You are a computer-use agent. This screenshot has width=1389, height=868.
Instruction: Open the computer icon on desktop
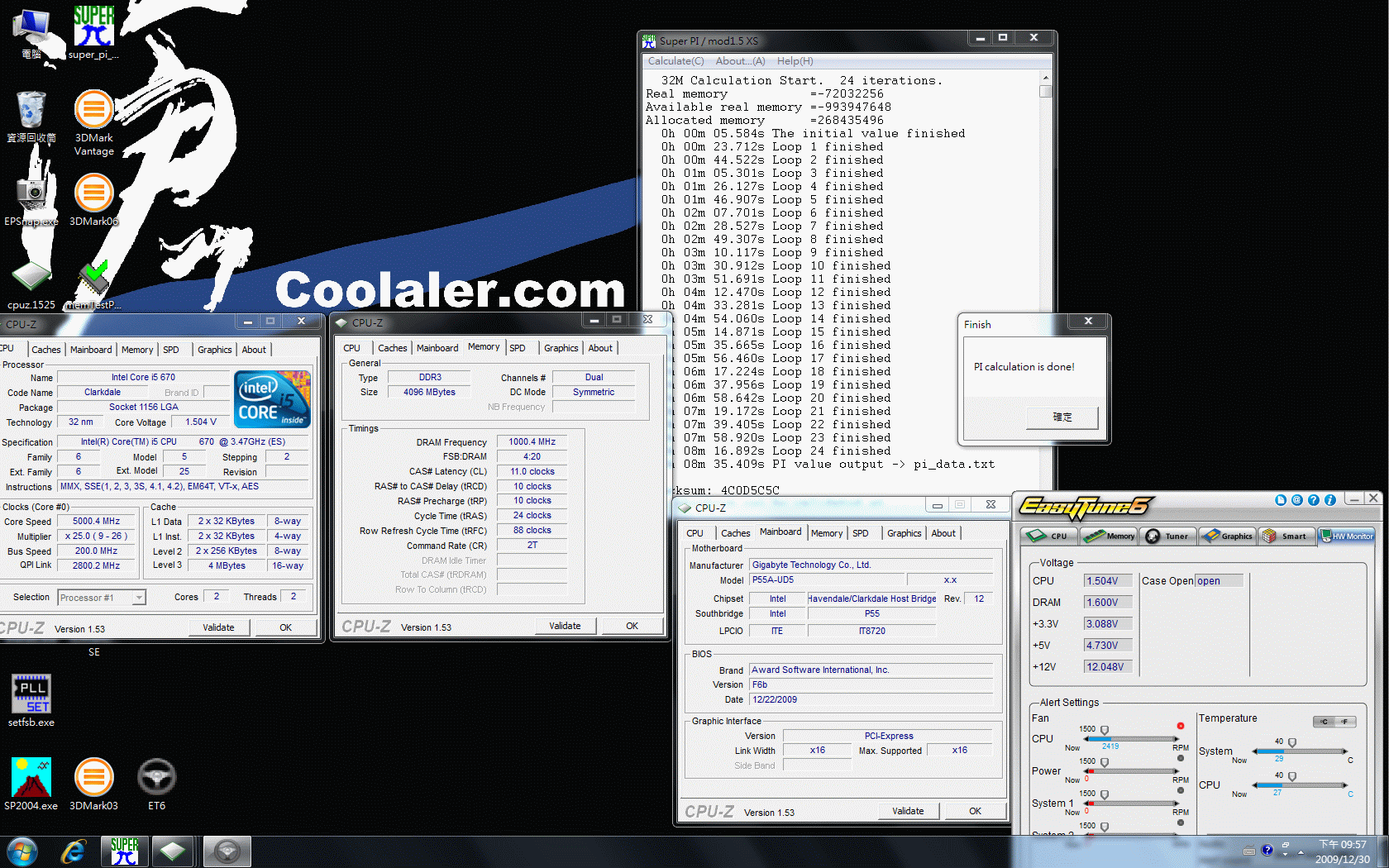tap(31, 33)
